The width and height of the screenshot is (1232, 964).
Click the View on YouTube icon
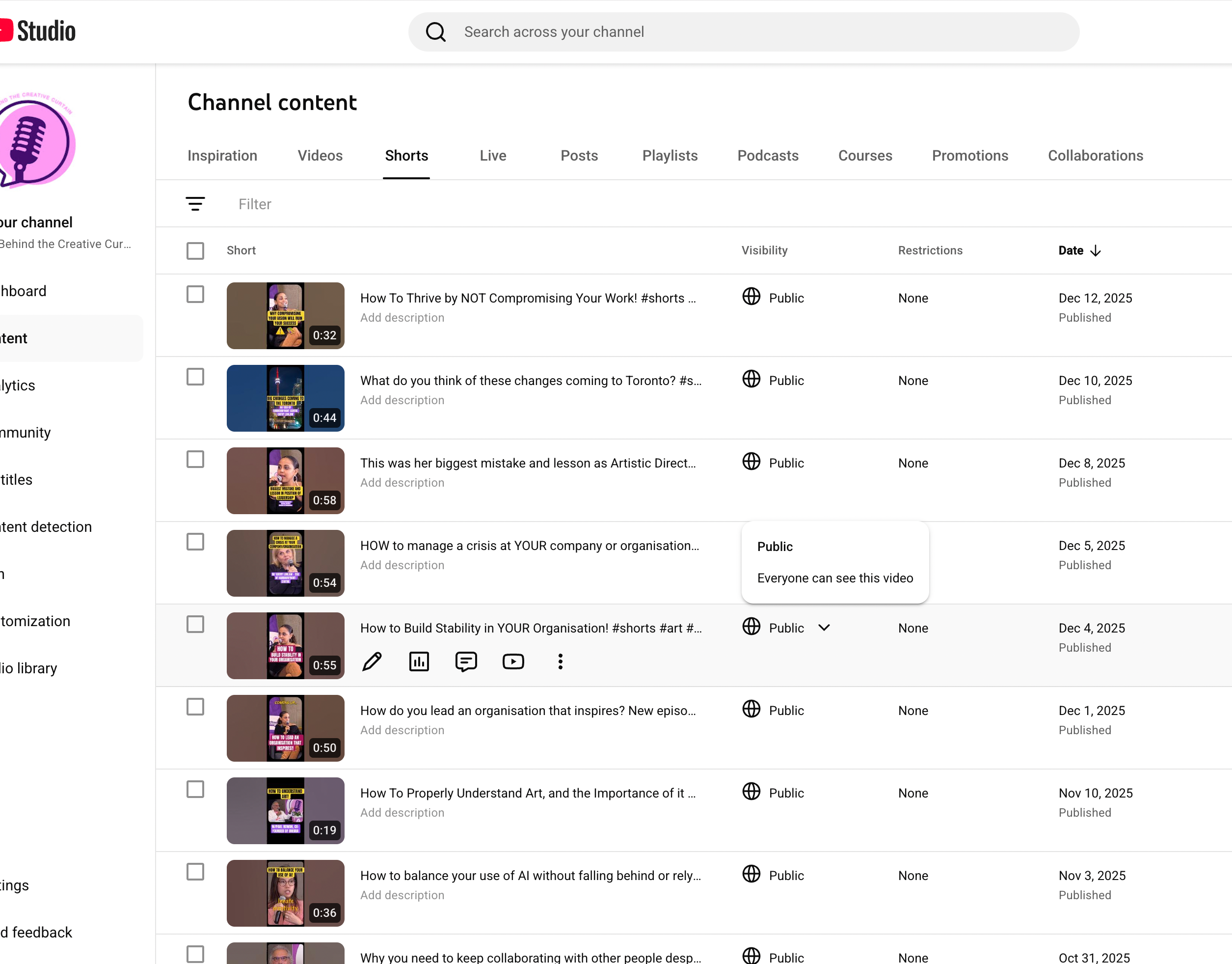tap(513, 661)
